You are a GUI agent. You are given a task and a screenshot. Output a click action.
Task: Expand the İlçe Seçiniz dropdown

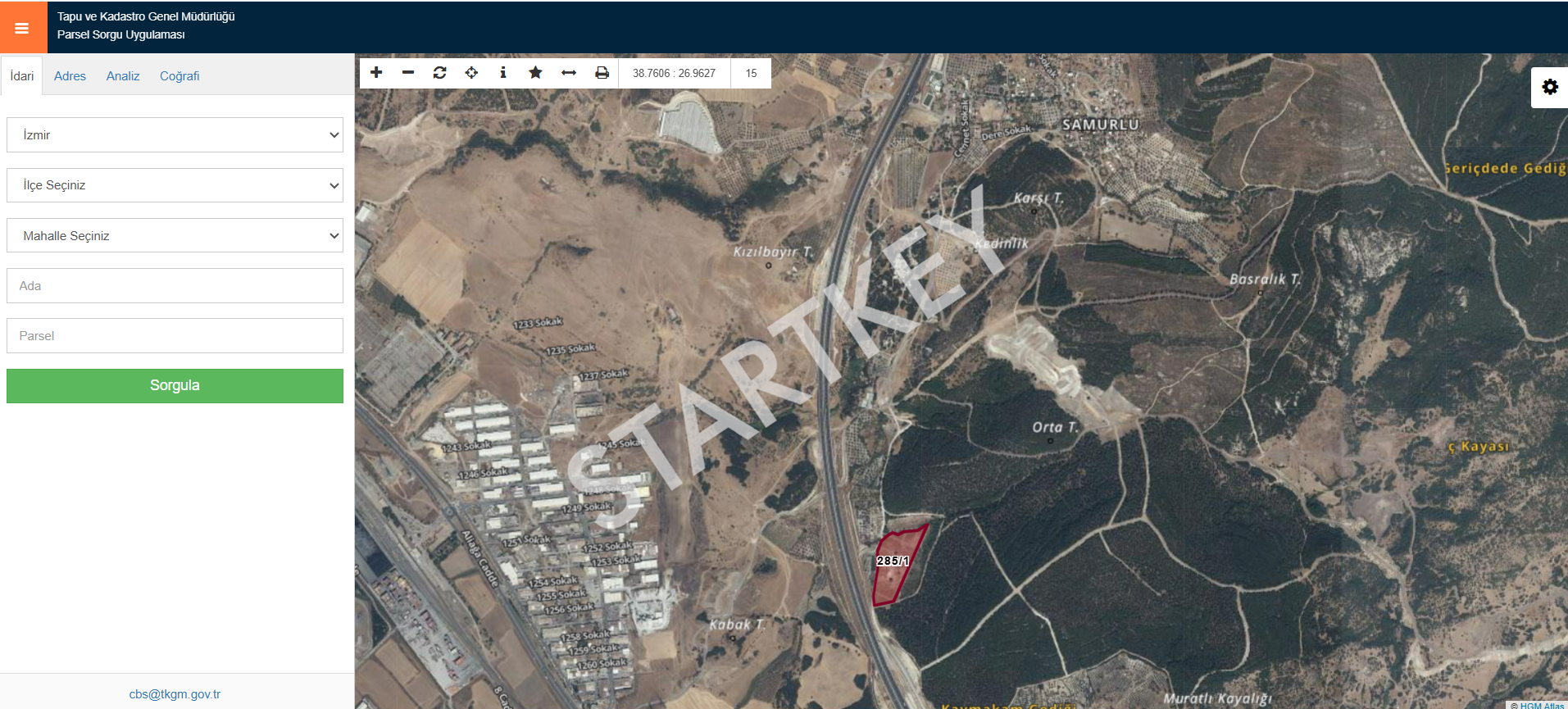175,185
